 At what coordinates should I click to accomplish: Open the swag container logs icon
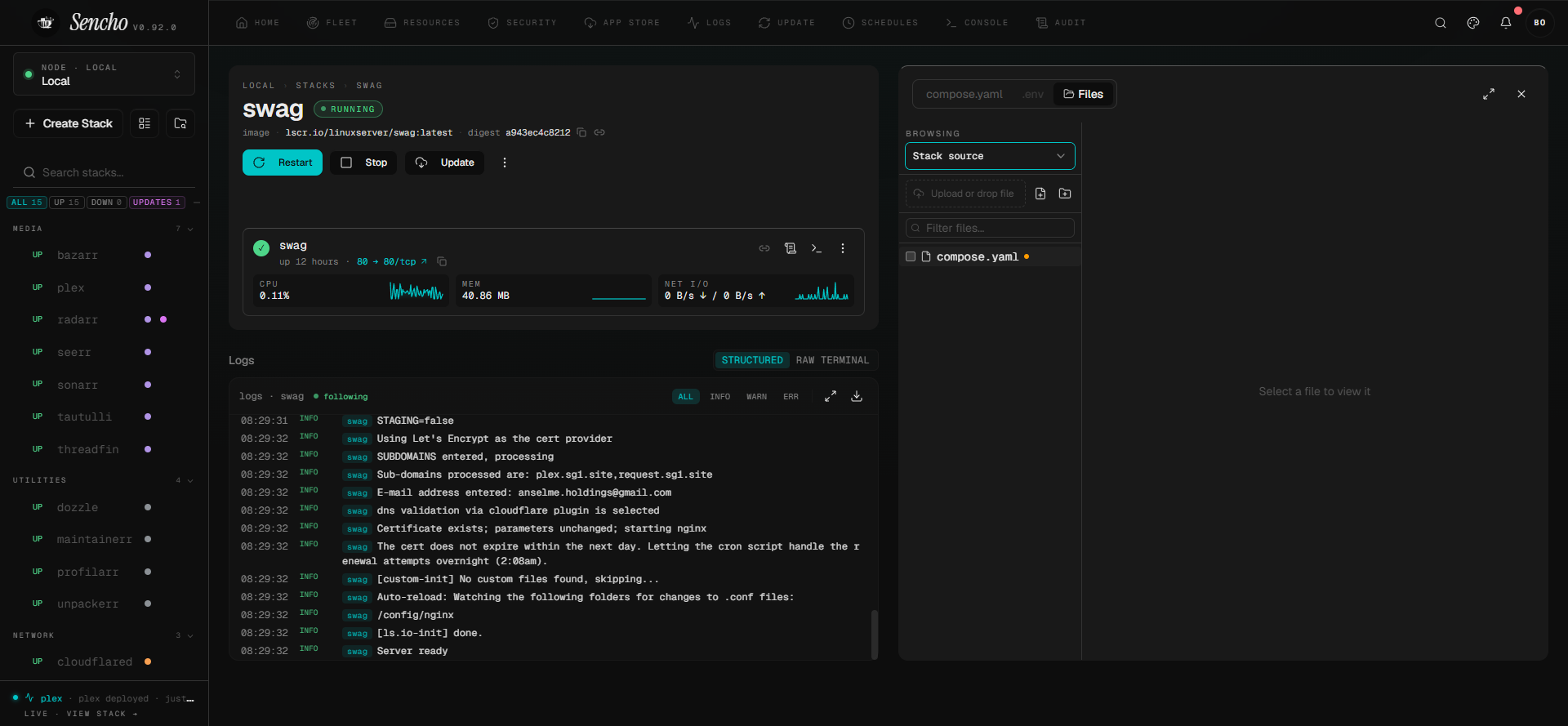791,248
